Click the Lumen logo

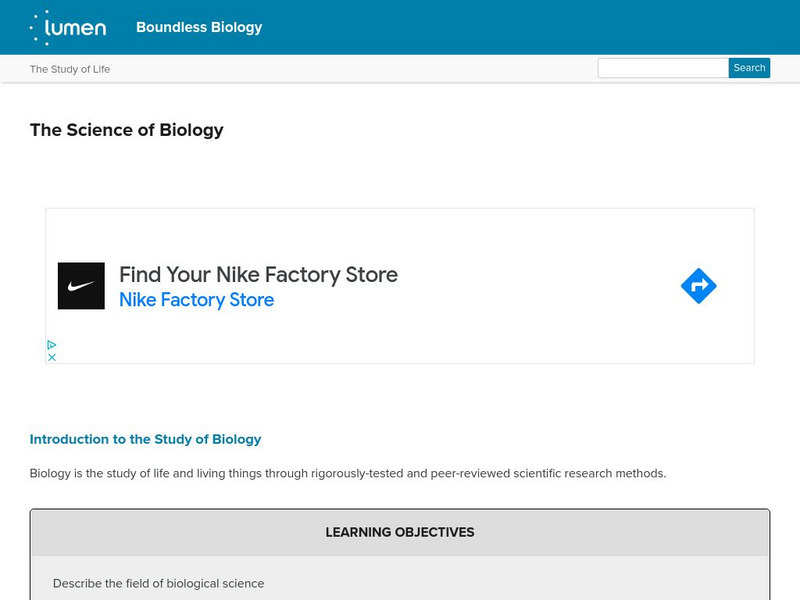[x=68, y=27]
